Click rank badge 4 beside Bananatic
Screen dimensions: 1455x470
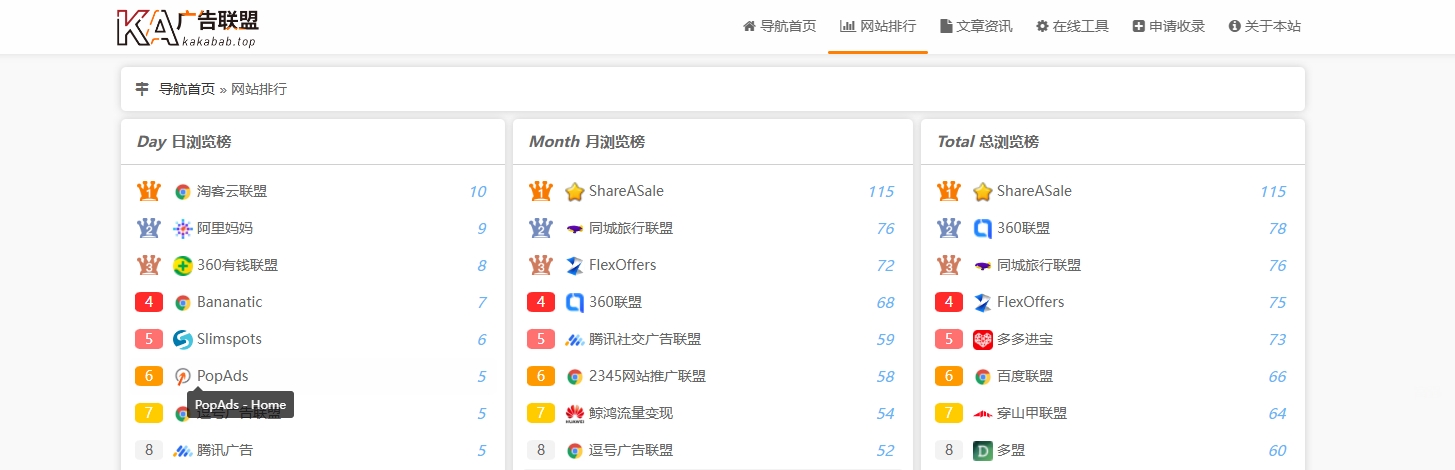149,302
